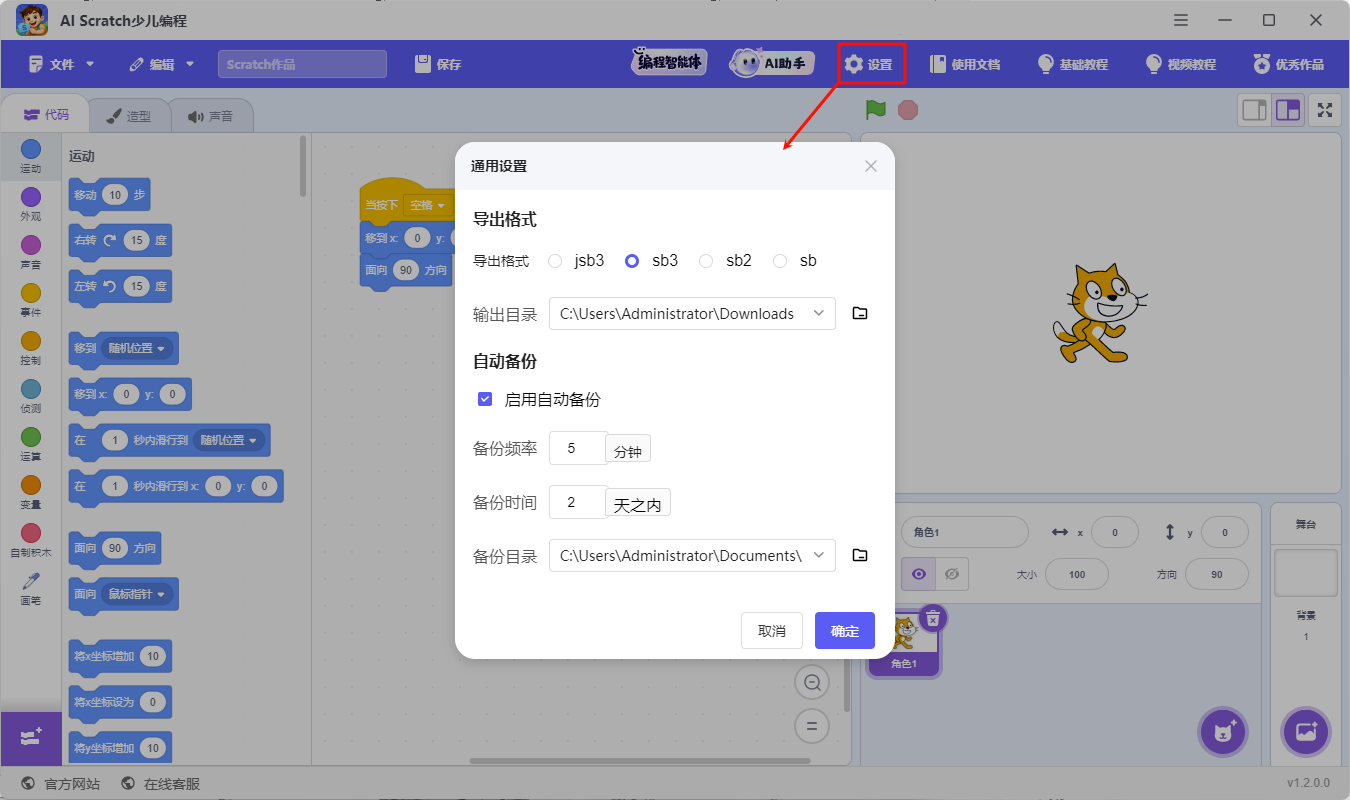Select the 变量 block category
Image resolution: width=1350 pixels, height=800 pixels.
[x=31, y=492]
